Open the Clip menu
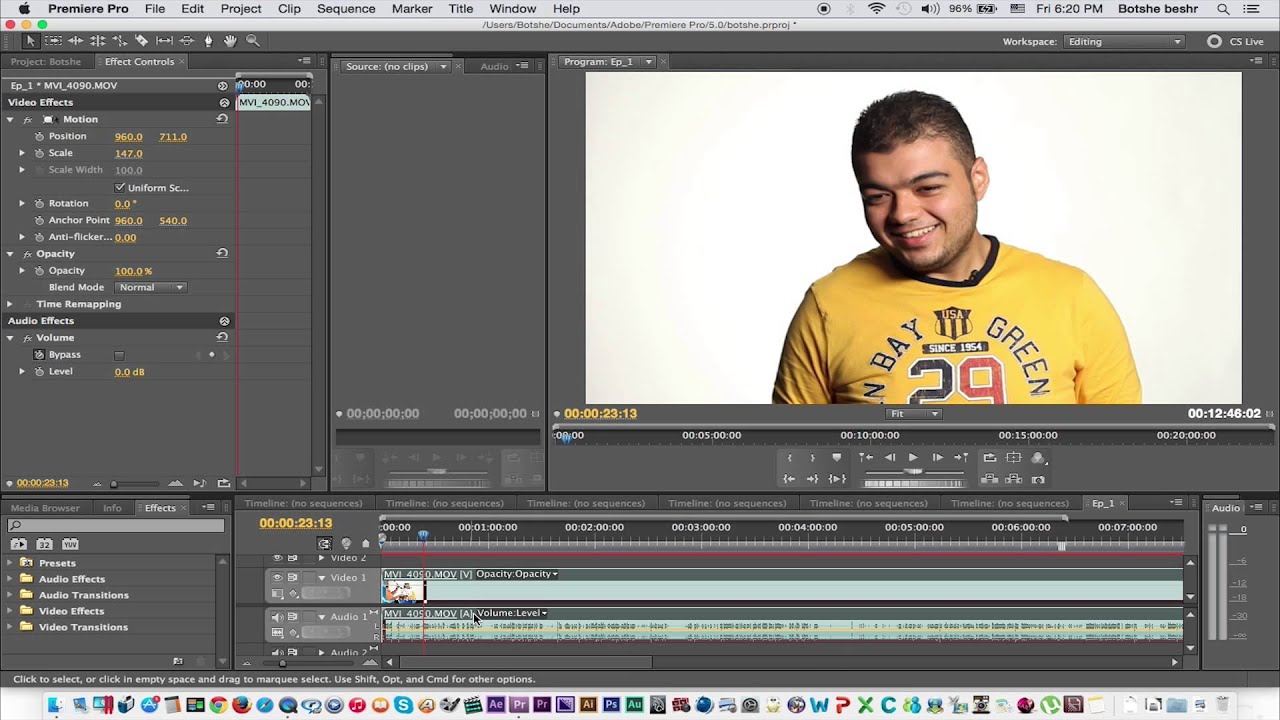This screenshot has height=720, width=1280. (x=289, y=9)
